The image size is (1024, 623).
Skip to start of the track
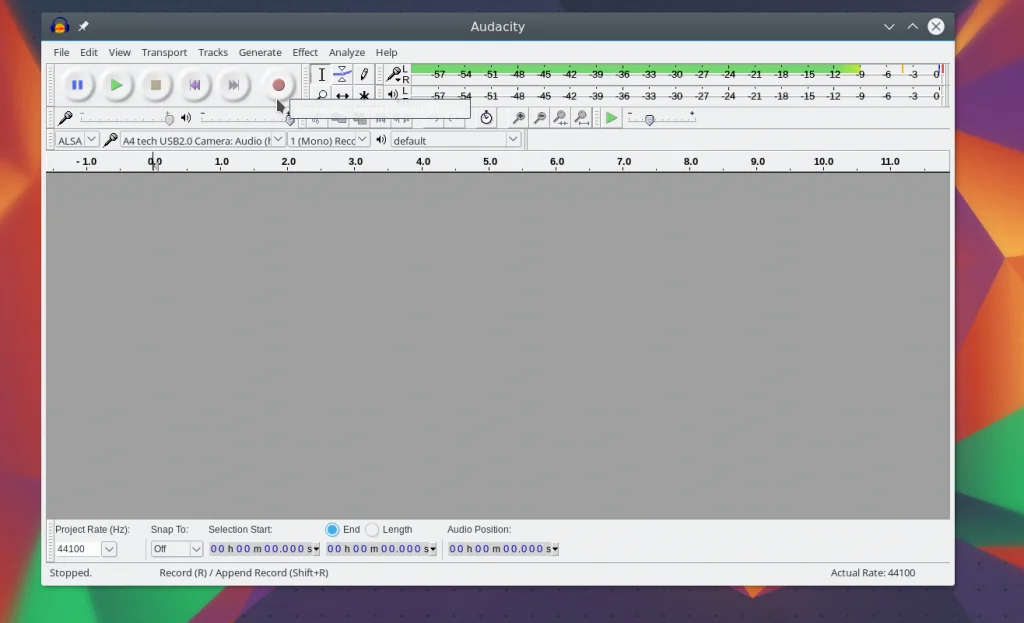click(x=195, y=85)
